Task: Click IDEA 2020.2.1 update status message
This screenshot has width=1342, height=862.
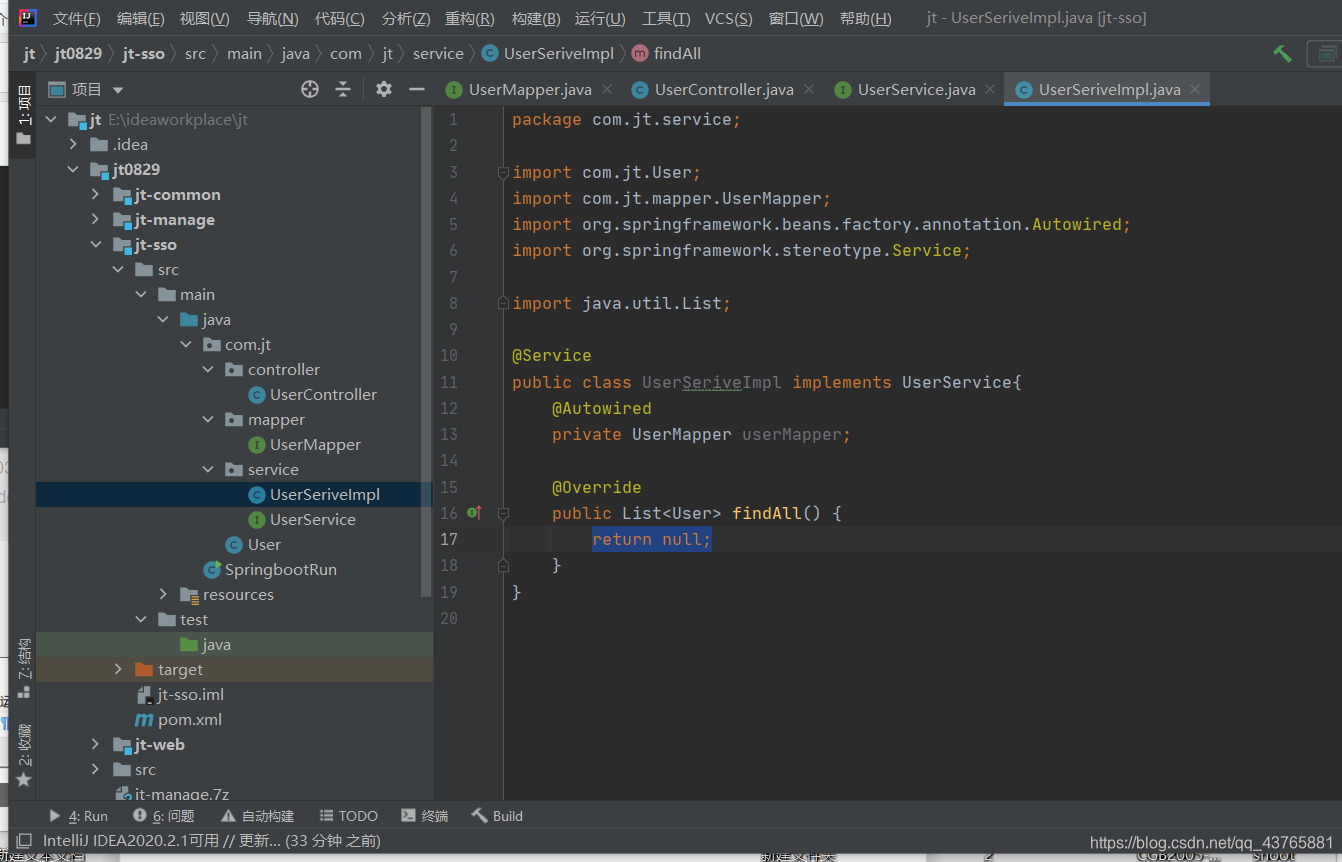Action: (x=211, y=841)
